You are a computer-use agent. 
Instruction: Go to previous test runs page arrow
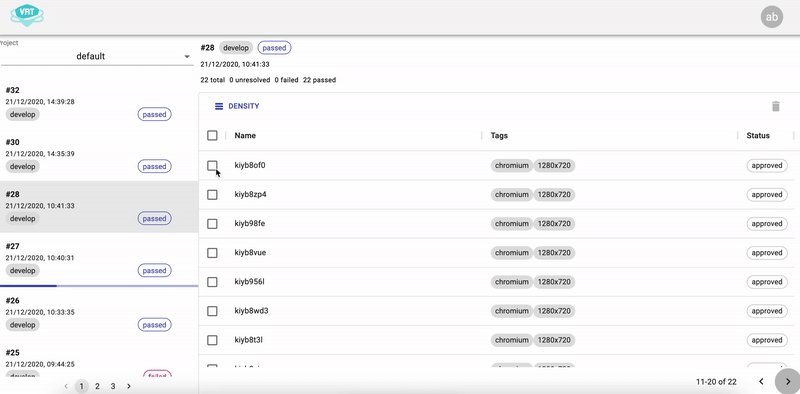tap(761, 381)
